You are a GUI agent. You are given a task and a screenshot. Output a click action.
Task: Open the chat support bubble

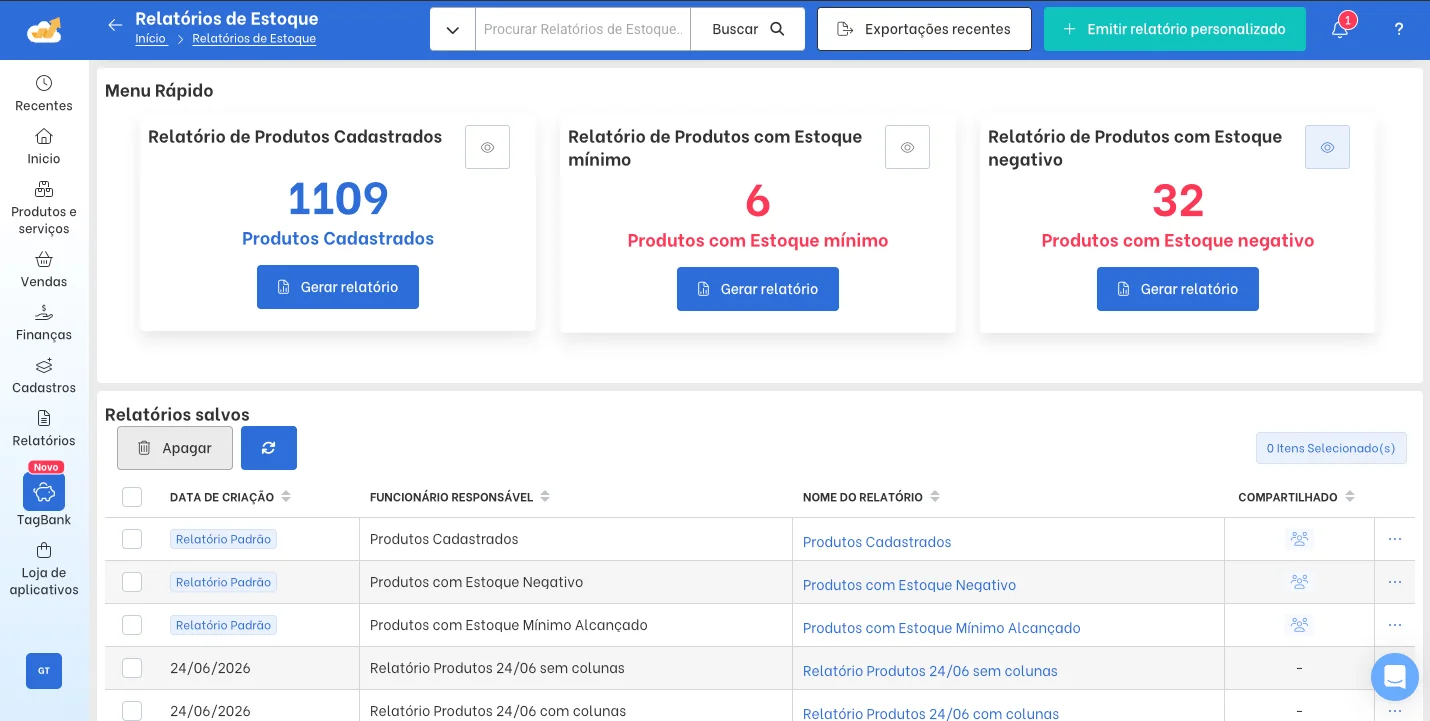tap(1395, 677)
